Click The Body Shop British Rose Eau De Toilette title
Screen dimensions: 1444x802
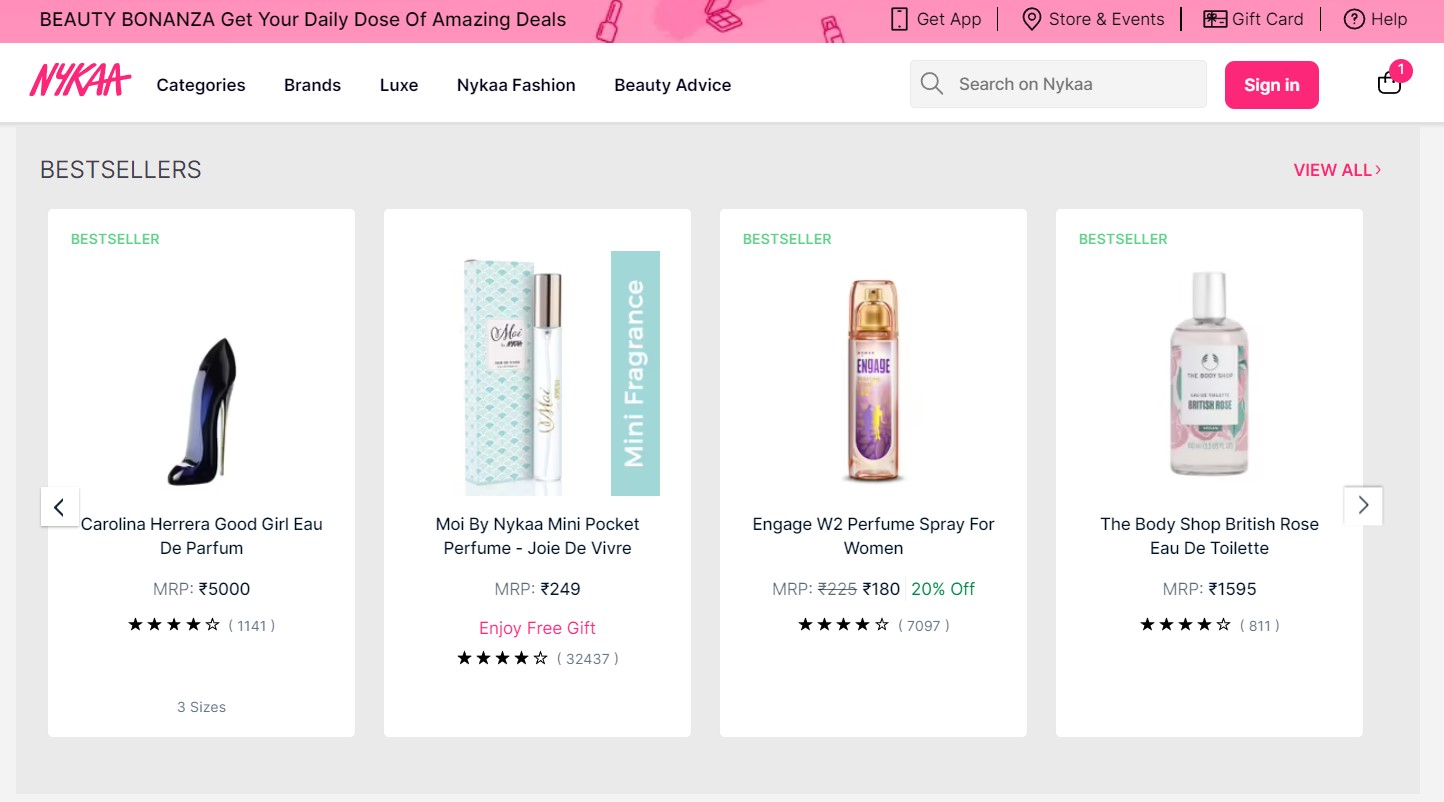point(1209,536)
